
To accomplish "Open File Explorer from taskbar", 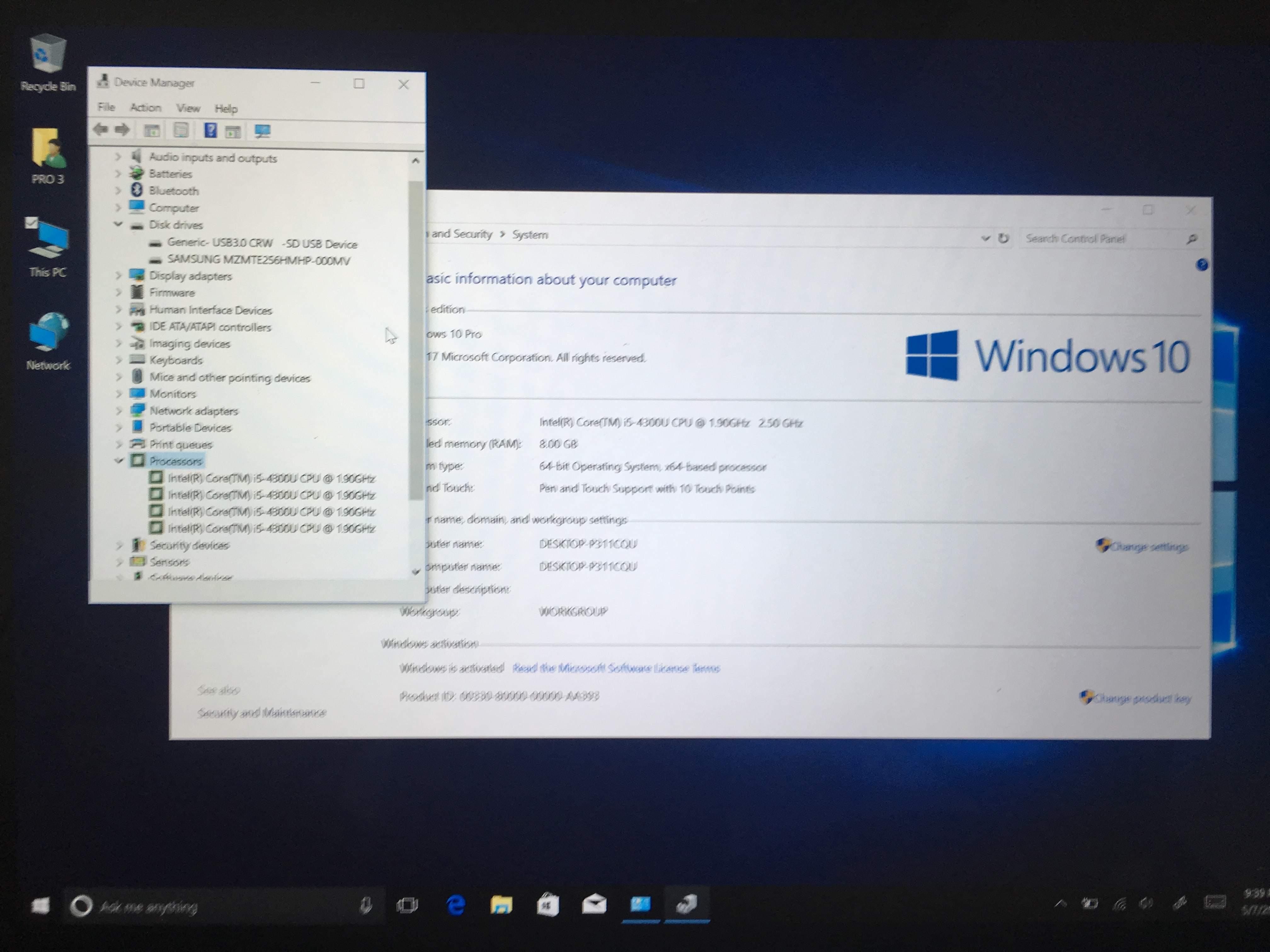I will pos(501,904).
